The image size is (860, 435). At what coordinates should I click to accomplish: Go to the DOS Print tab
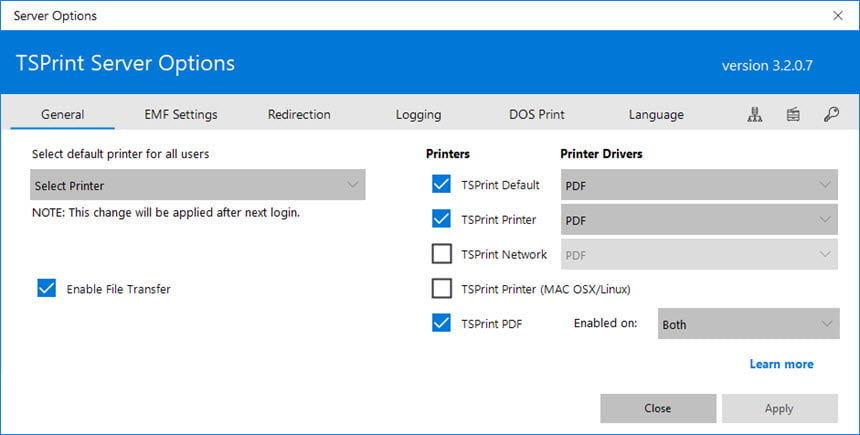tap(536, 114)
